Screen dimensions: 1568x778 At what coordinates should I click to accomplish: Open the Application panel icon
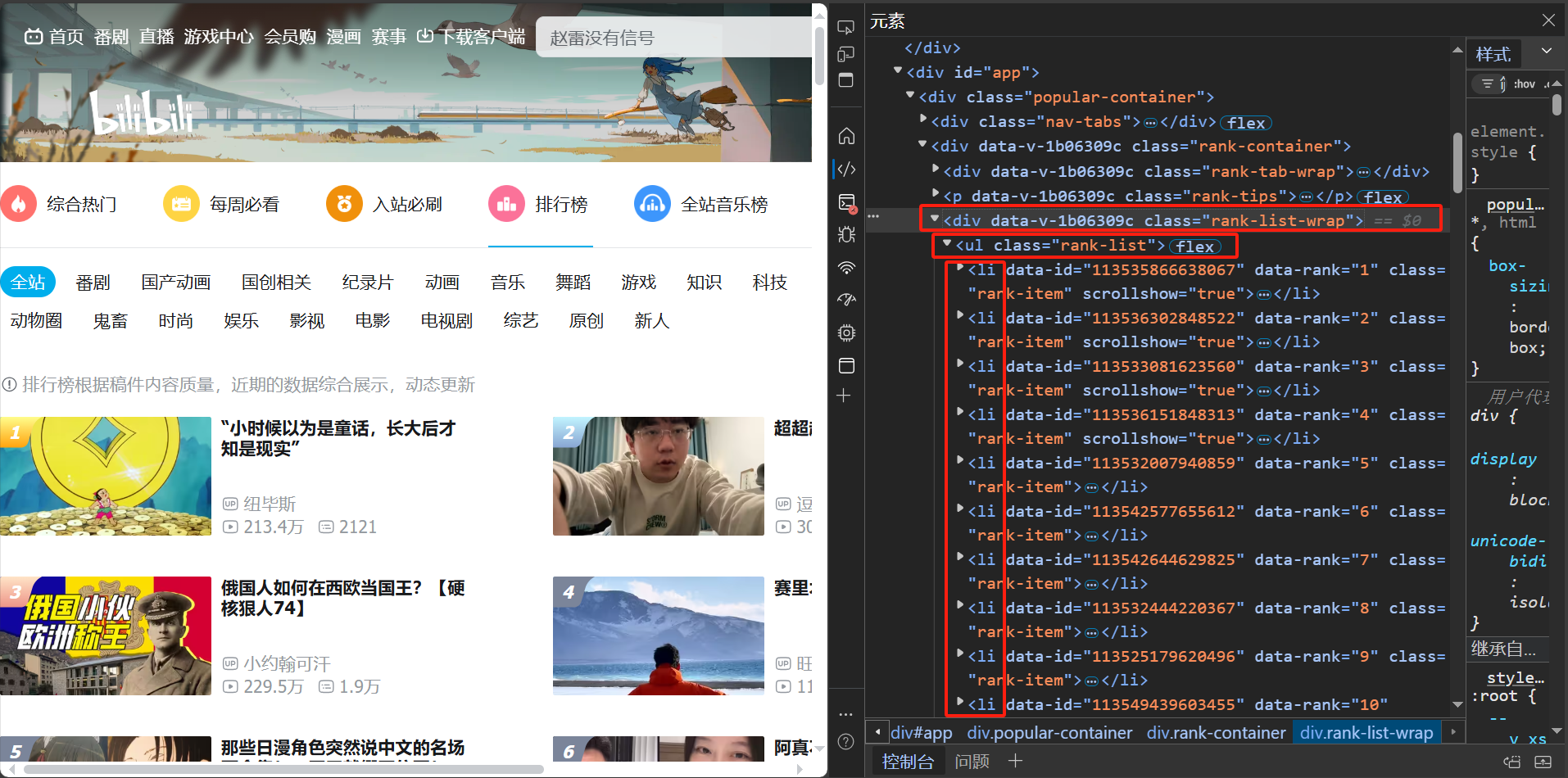point(847,365)
